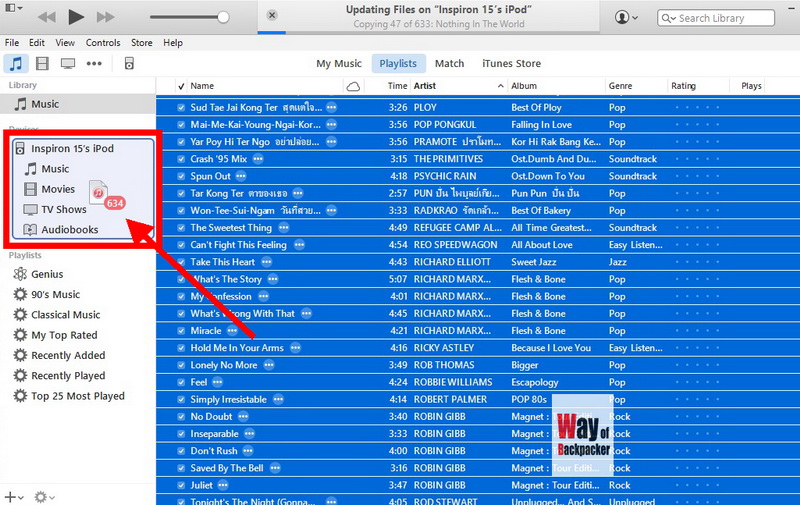Select the Playlists tab
The height and width of the screenshot is (505, 800).
click(398, 64)
